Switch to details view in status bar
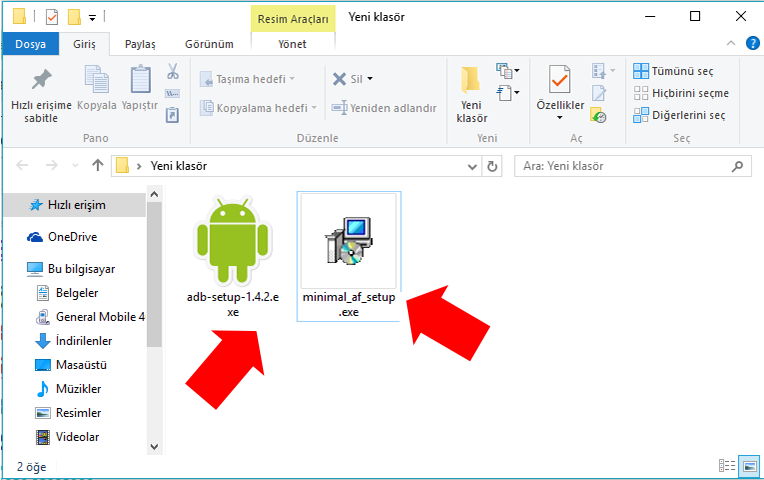This screenshot has height=480, width=764. tap(727, 466)
